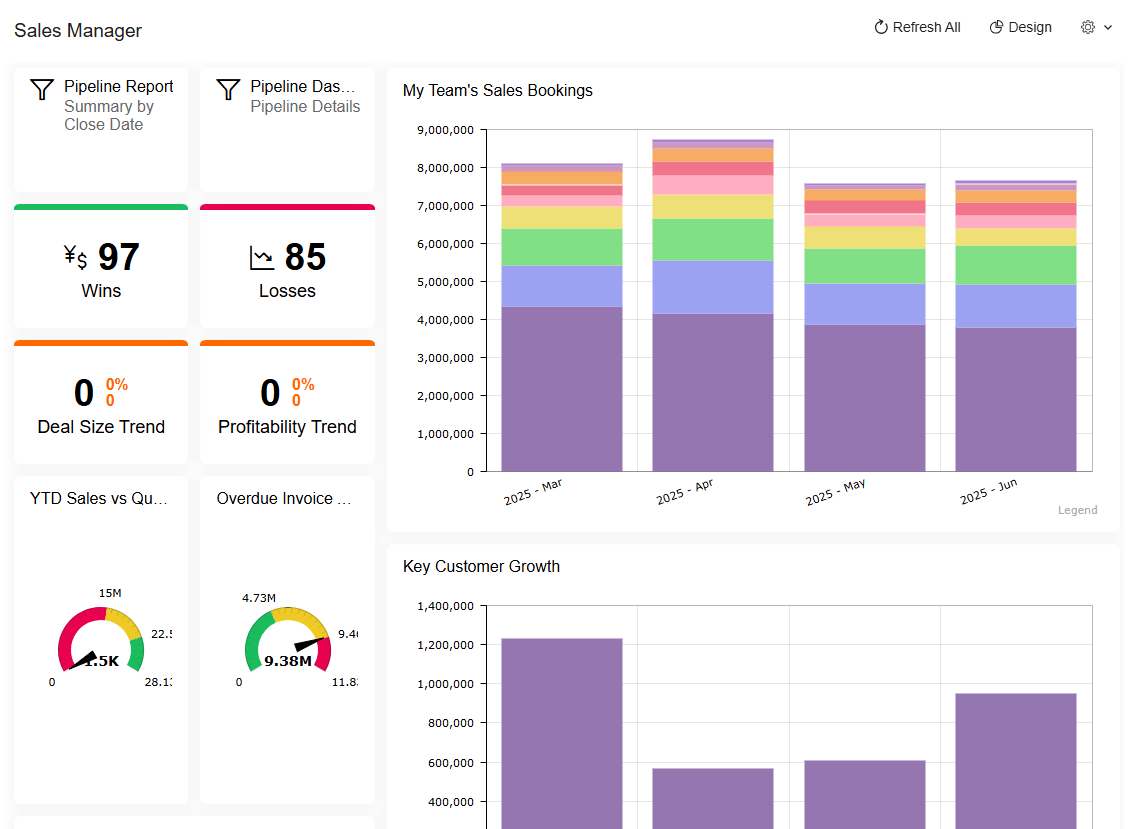
Task: Open the Deal Size Trend tile
Action: pyautogui.click(x=101, y=403)
